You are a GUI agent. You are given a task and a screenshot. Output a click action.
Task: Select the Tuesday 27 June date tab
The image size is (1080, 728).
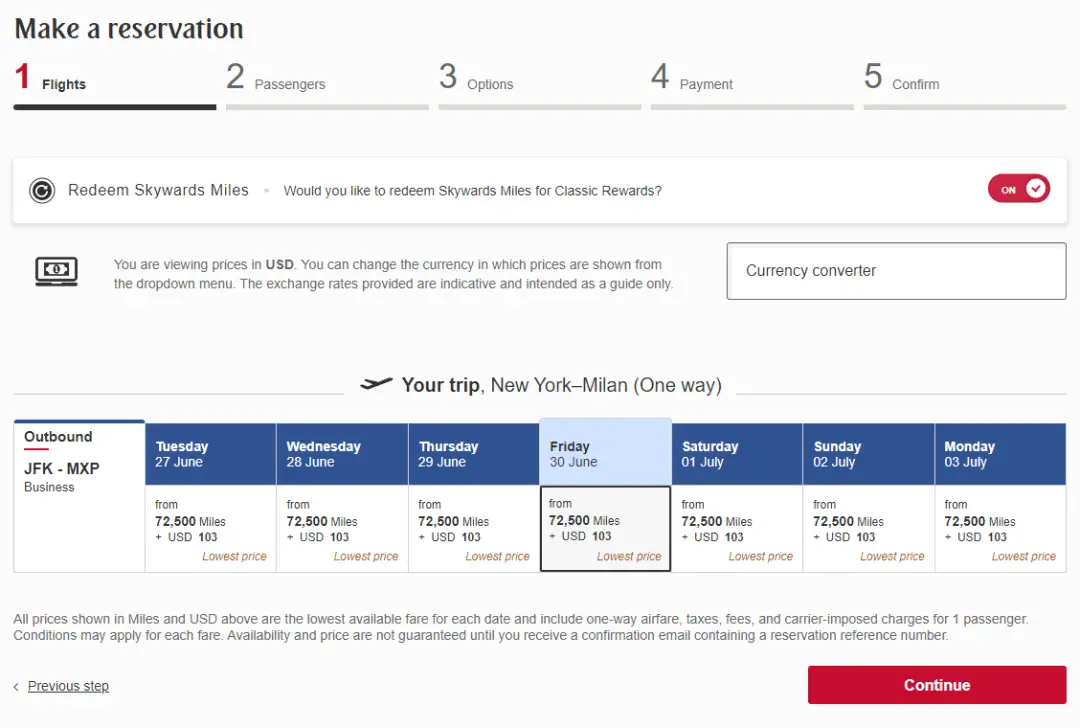tap(210, 454)
